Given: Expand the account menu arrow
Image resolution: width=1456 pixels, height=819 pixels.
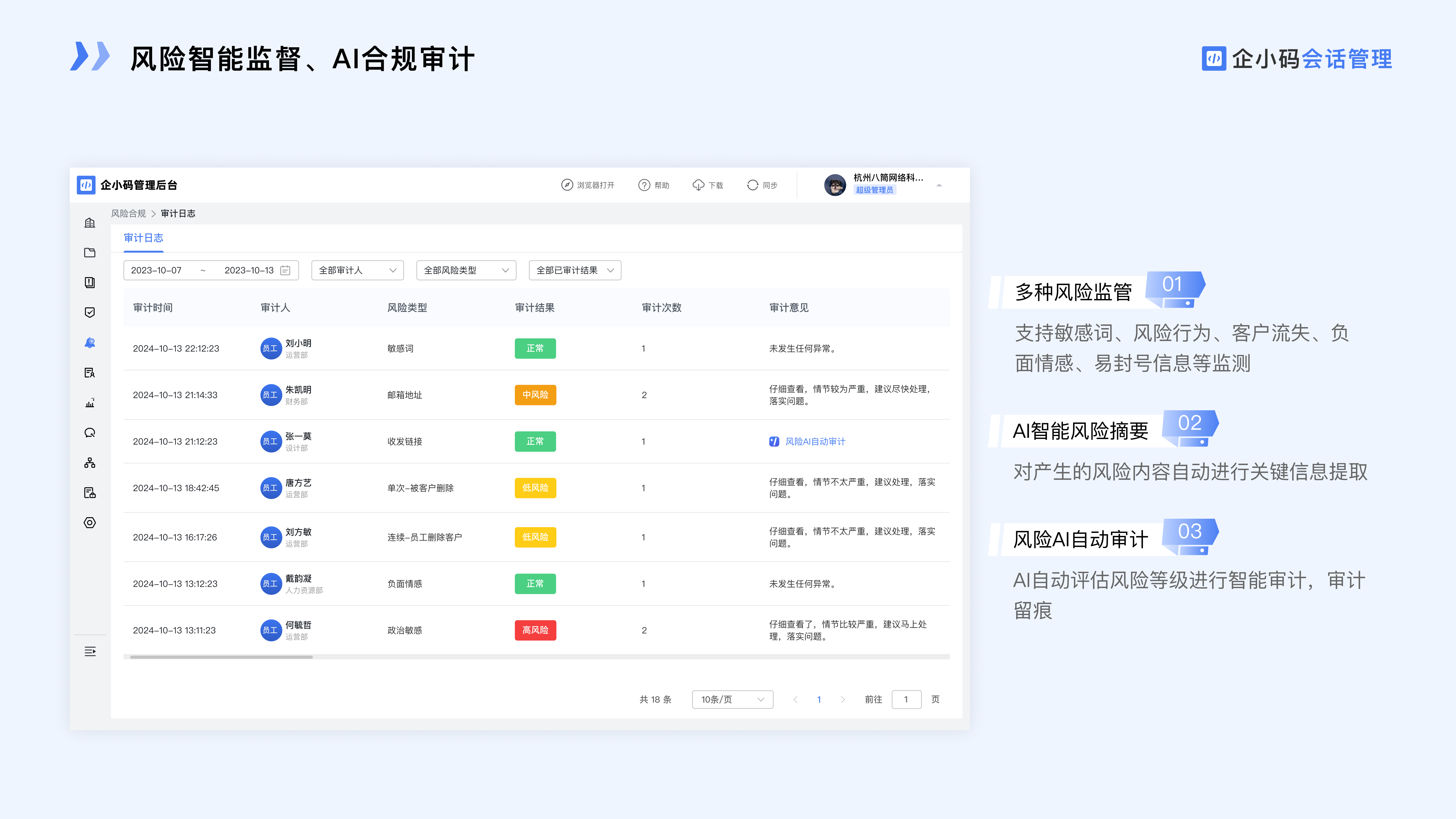Looking at the screenshot, I should coord(939,185).
